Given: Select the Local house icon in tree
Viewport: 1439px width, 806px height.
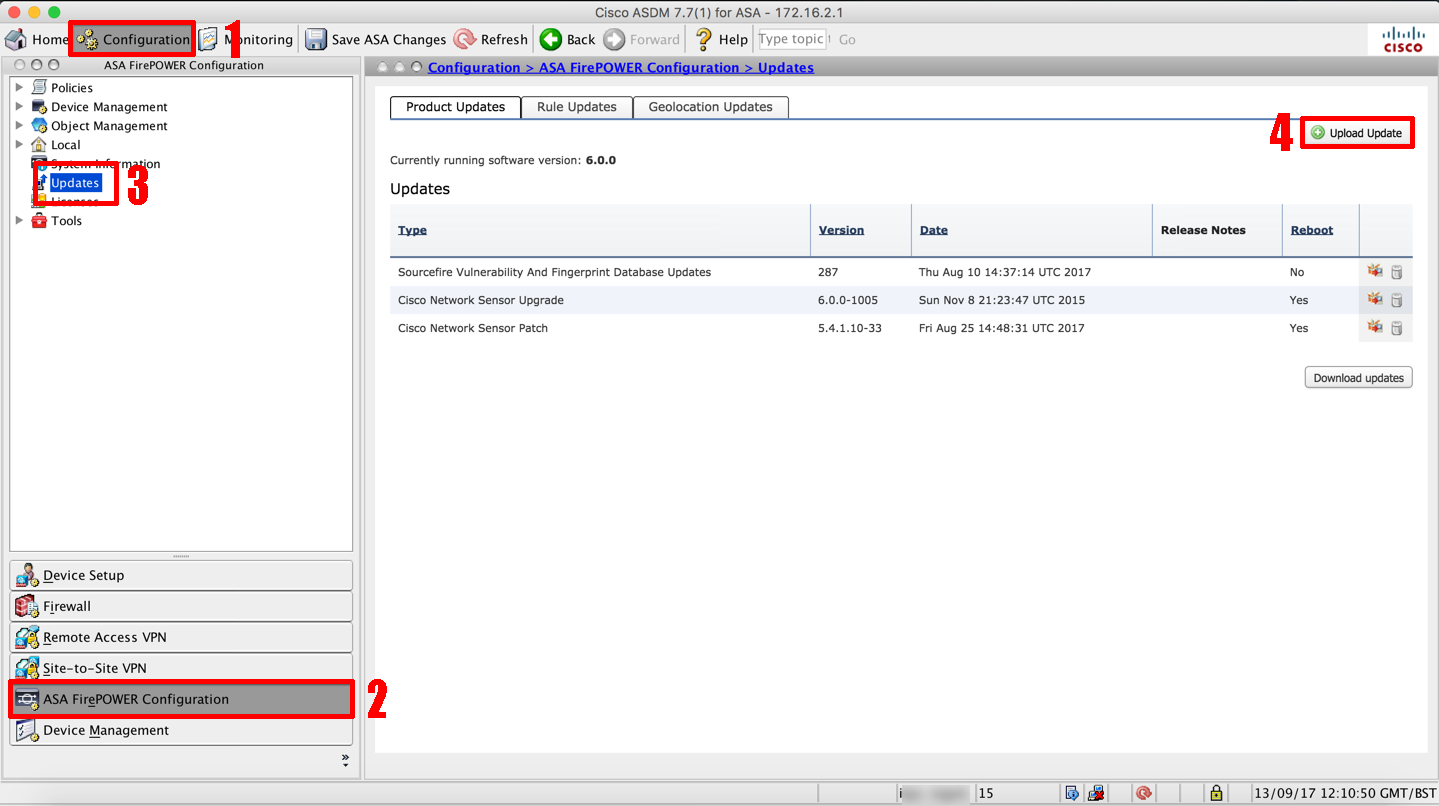Looking at the screenshot, I should (39, 144).
